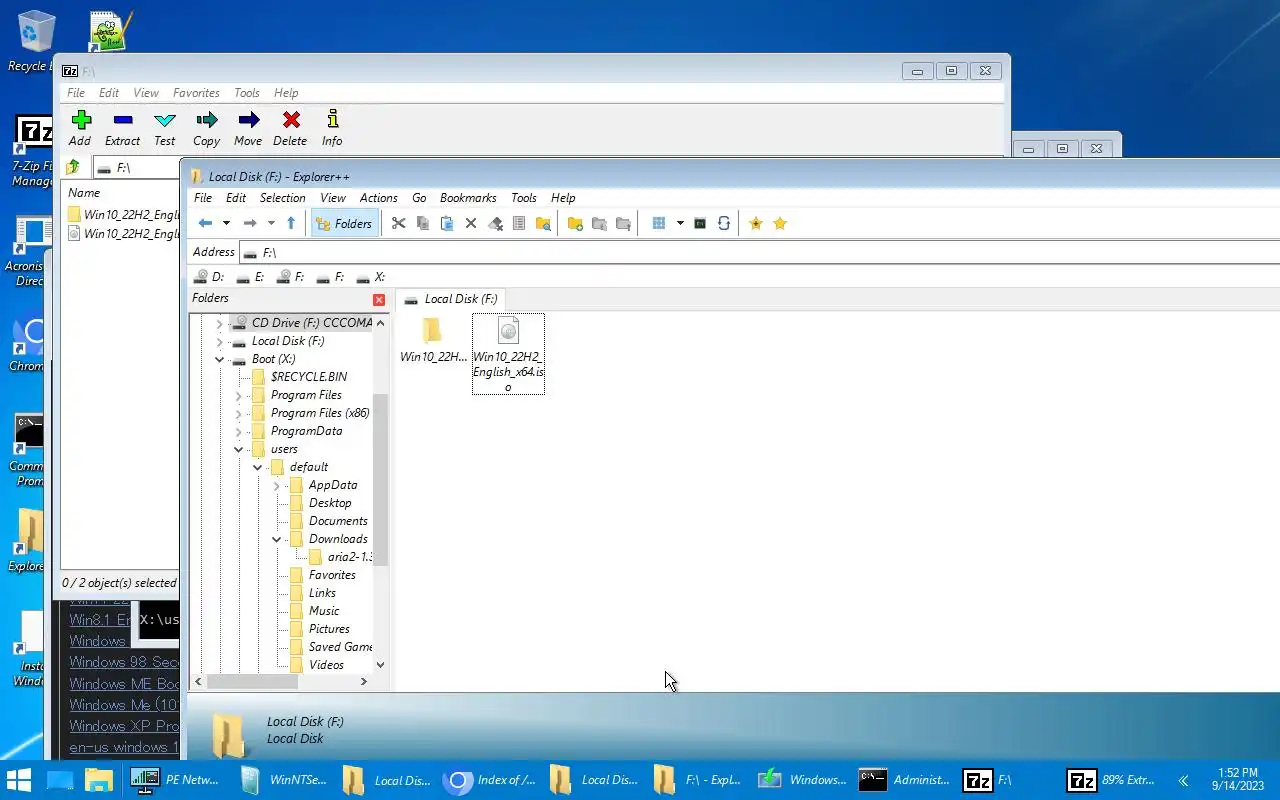Expand the Program Files tree node

[x=238, y=395]
